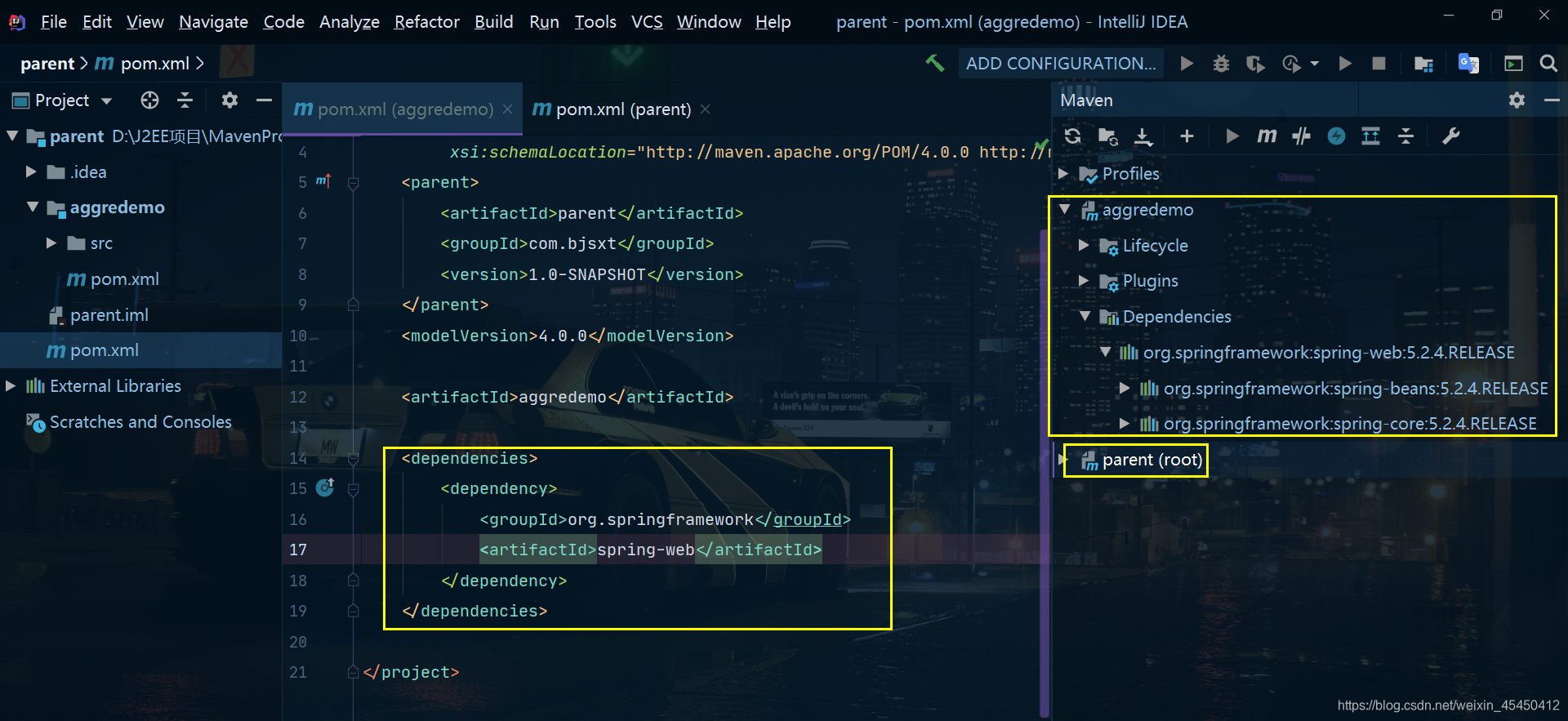Open Maven panel gear options
Screen dimensions: 1568x721
tap(1517, 100)
